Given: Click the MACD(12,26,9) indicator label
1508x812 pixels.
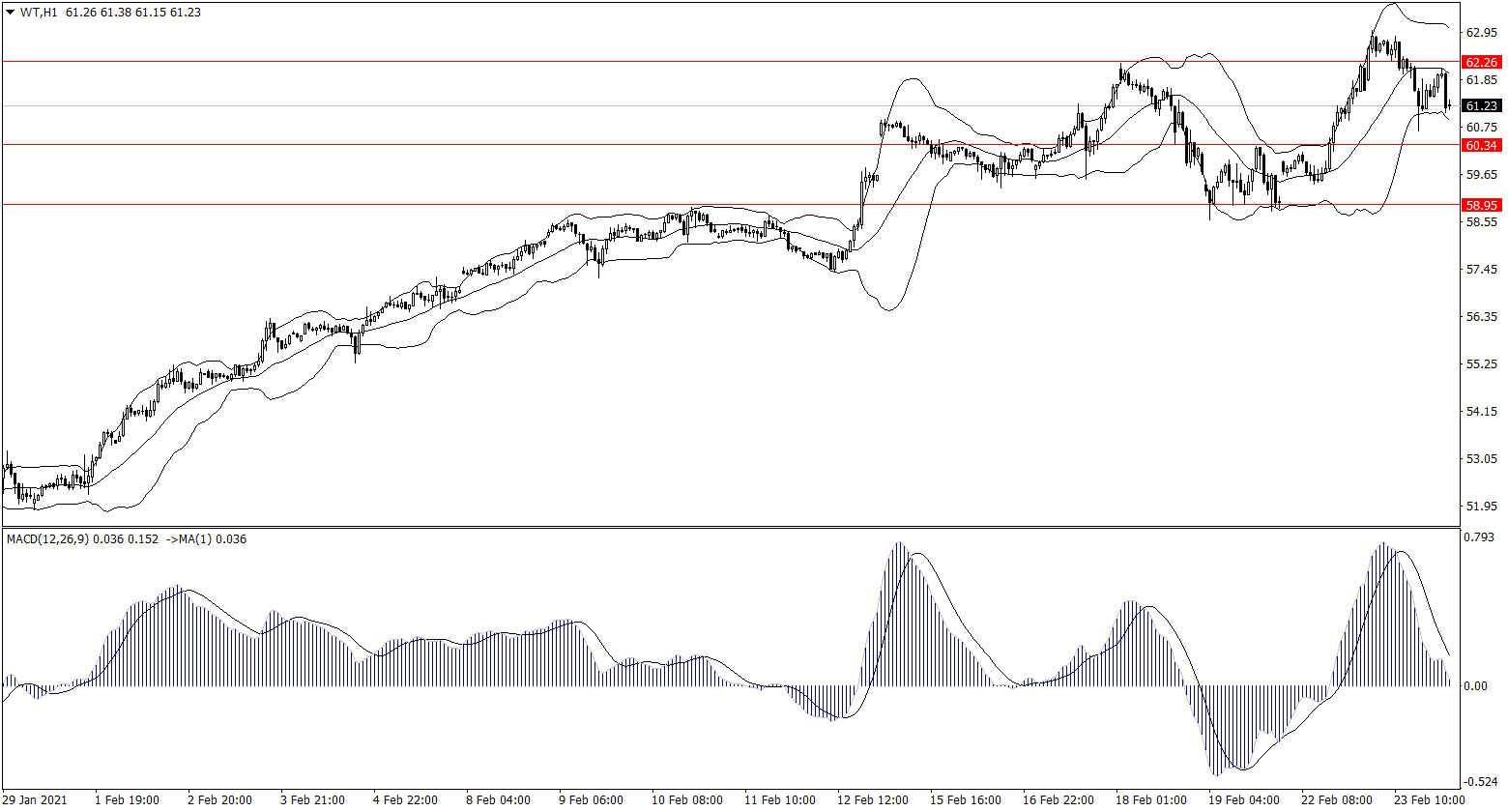Looking at the screenshot, I should tap(48, 539).
